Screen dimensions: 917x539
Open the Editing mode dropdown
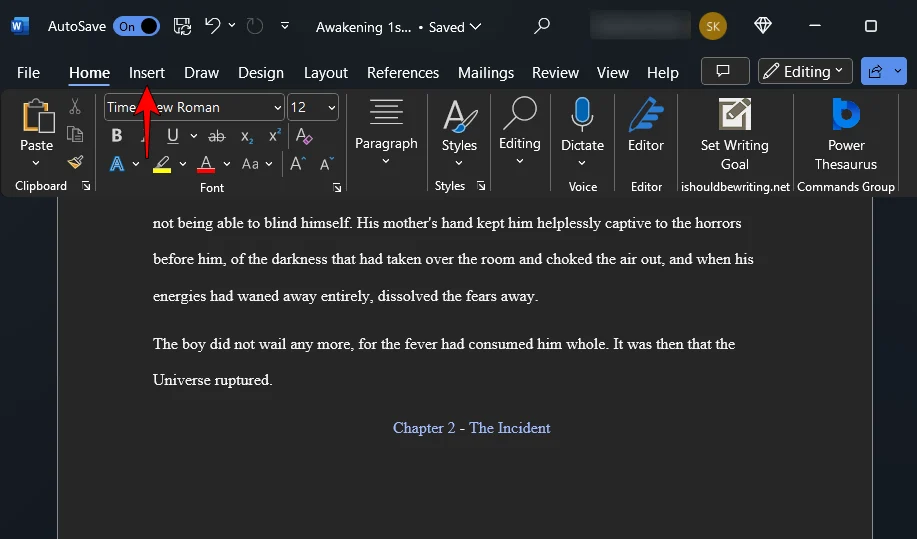coord(805,72)
